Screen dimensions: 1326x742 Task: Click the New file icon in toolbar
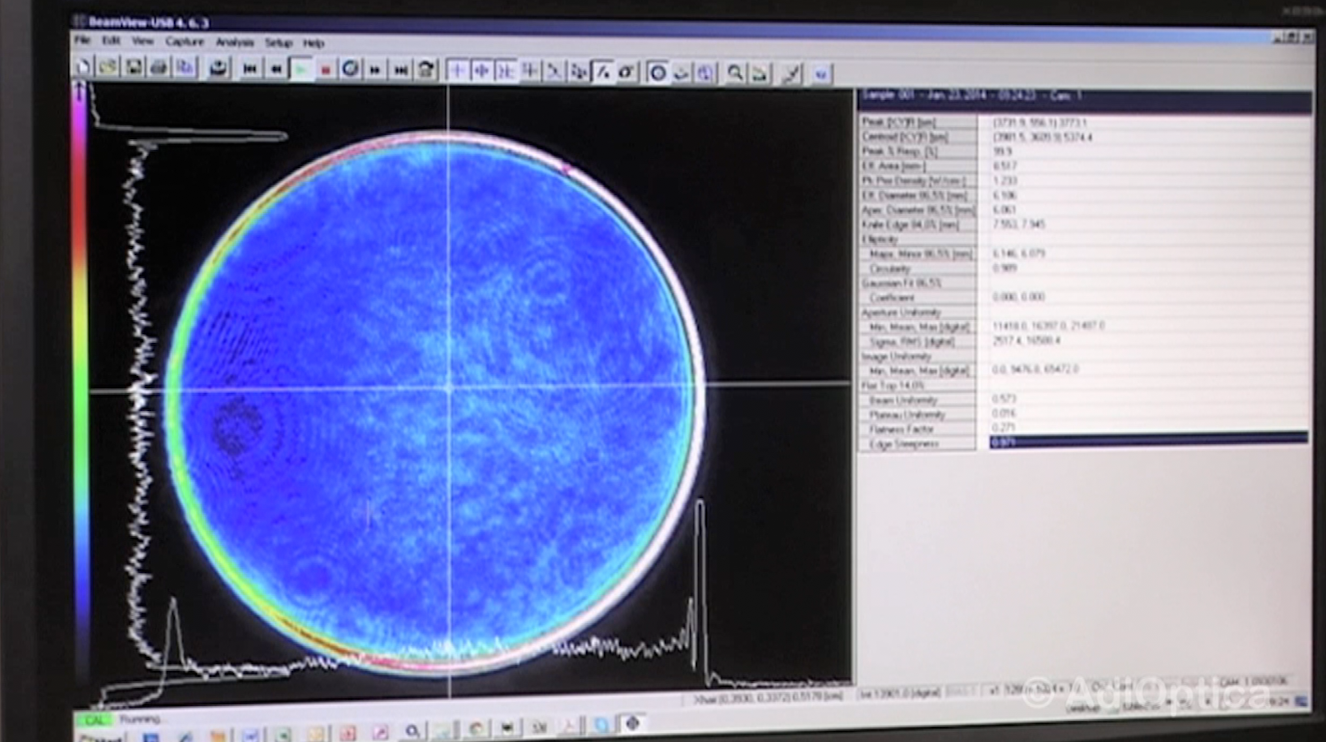(x=83, y=67)
